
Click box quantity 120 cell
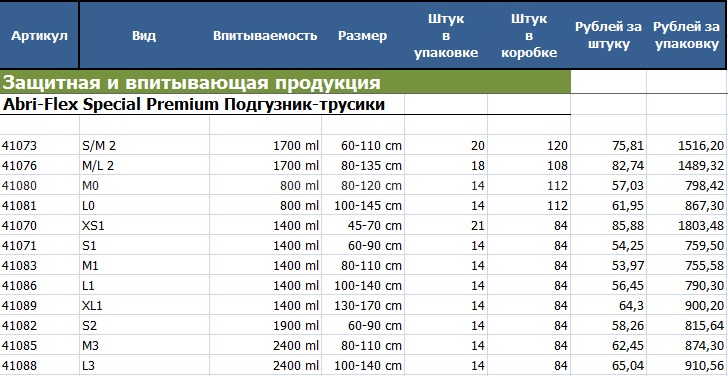[x=529, y=146]
